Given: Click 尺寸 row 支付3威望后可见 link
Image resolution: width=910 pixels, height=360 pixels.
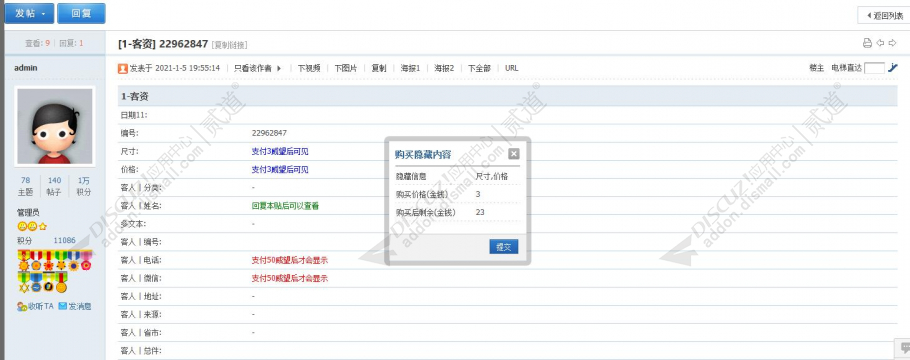Looking at the screenshot, I should click(280, 151).
